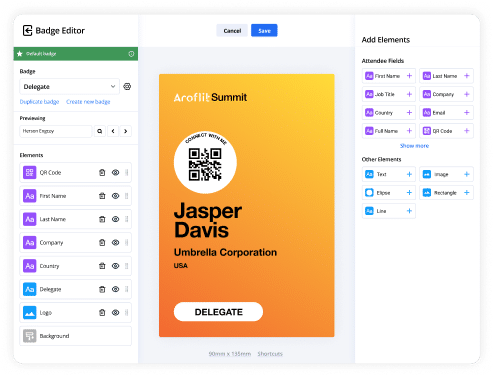493x376 pixels.
Task: Delete the Last Name element
Action: point(102,219)
